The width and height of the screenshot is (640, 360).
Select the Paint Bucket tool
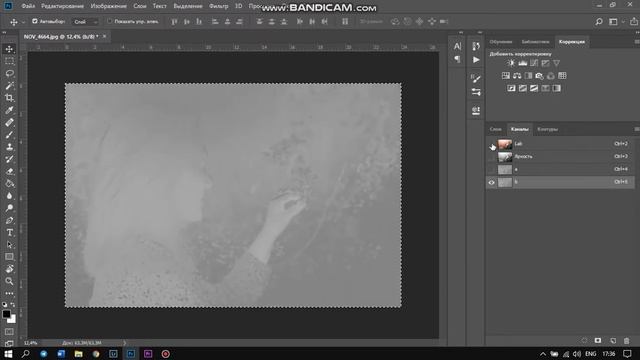tap(9, 184)
